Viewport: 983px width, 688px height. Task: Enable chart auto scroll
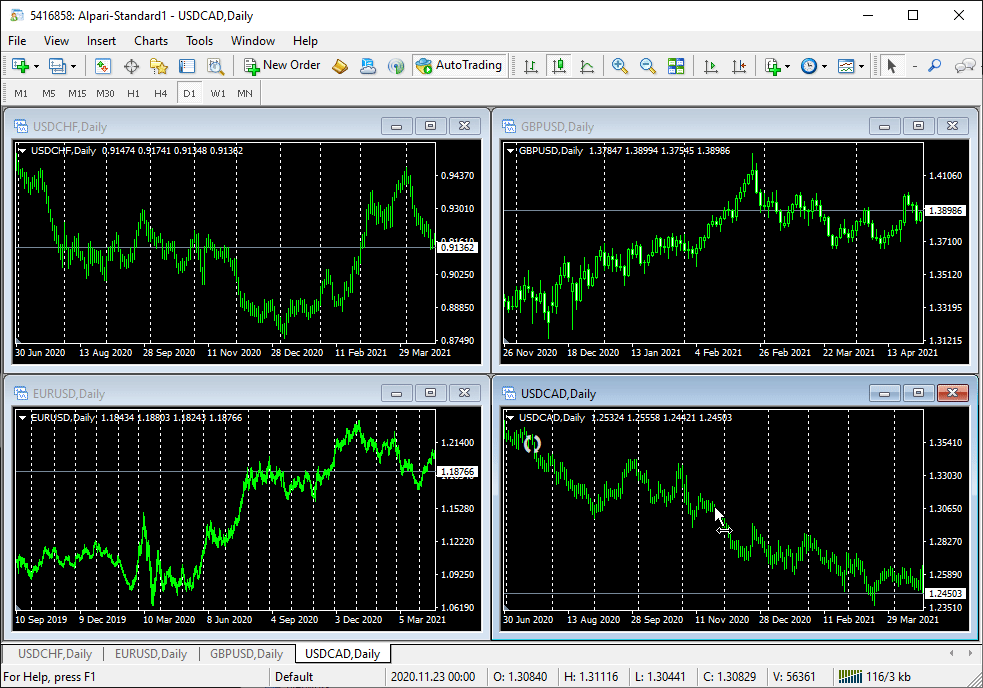point(711,65)
